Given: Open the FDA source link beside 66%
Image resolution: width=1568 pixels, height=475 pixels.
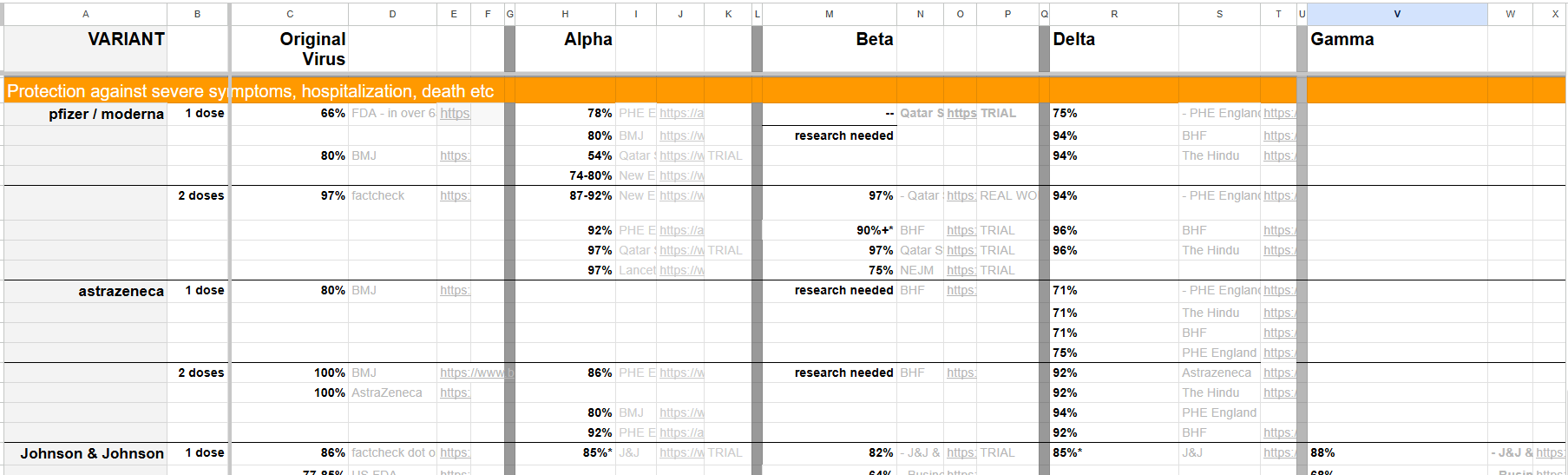Looking at the screenshot, I should click(x=455, y=114).
